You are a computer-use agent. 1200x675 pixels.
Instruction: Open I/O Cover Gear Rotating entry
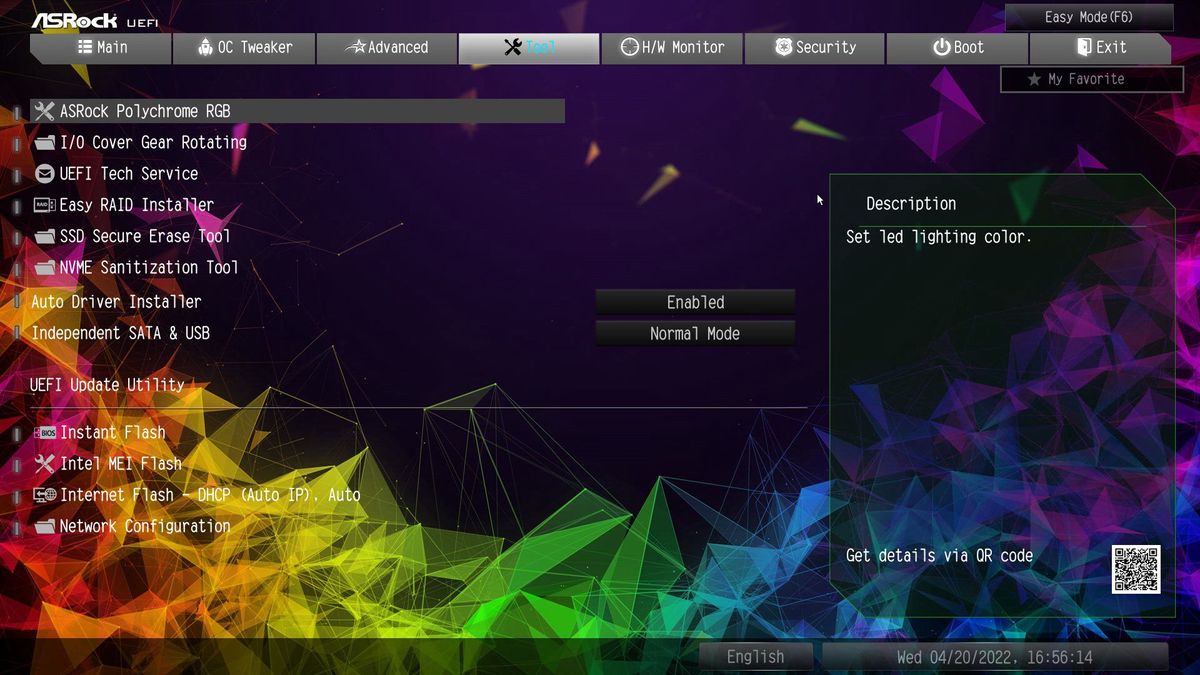153,142
